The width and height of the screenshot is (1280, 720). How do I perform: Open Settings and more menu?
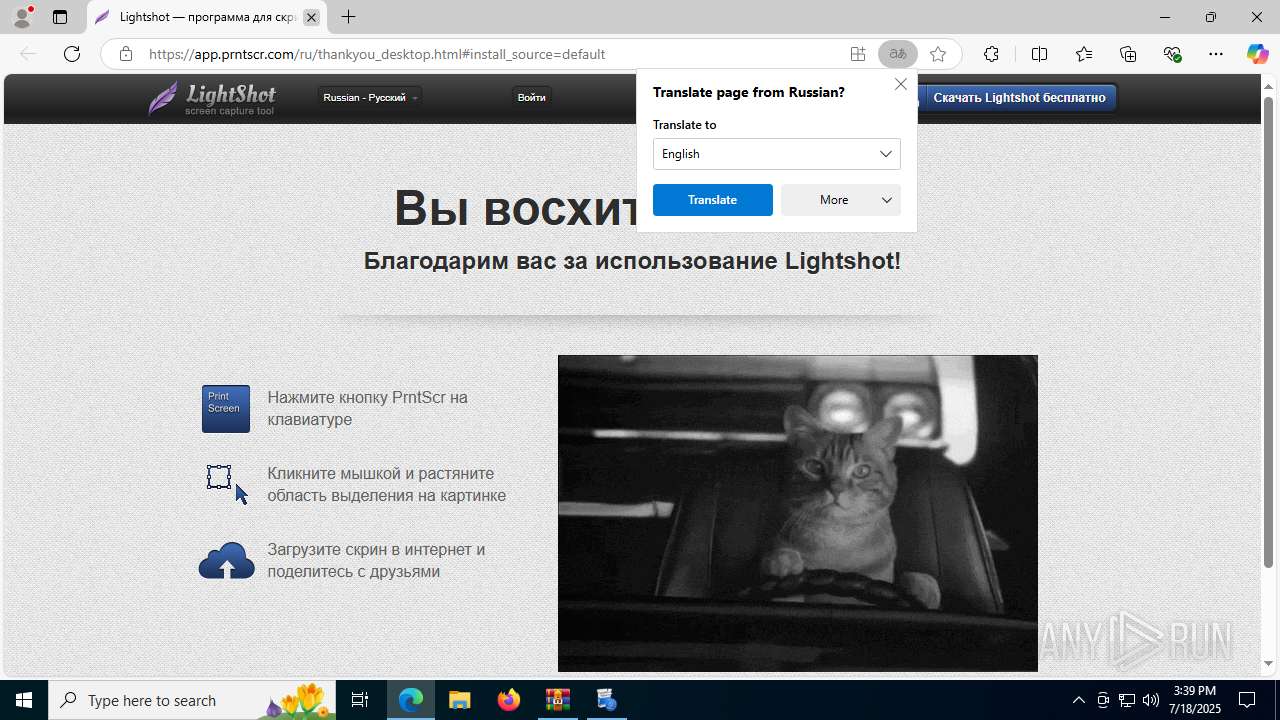(x=1216, y=54)
